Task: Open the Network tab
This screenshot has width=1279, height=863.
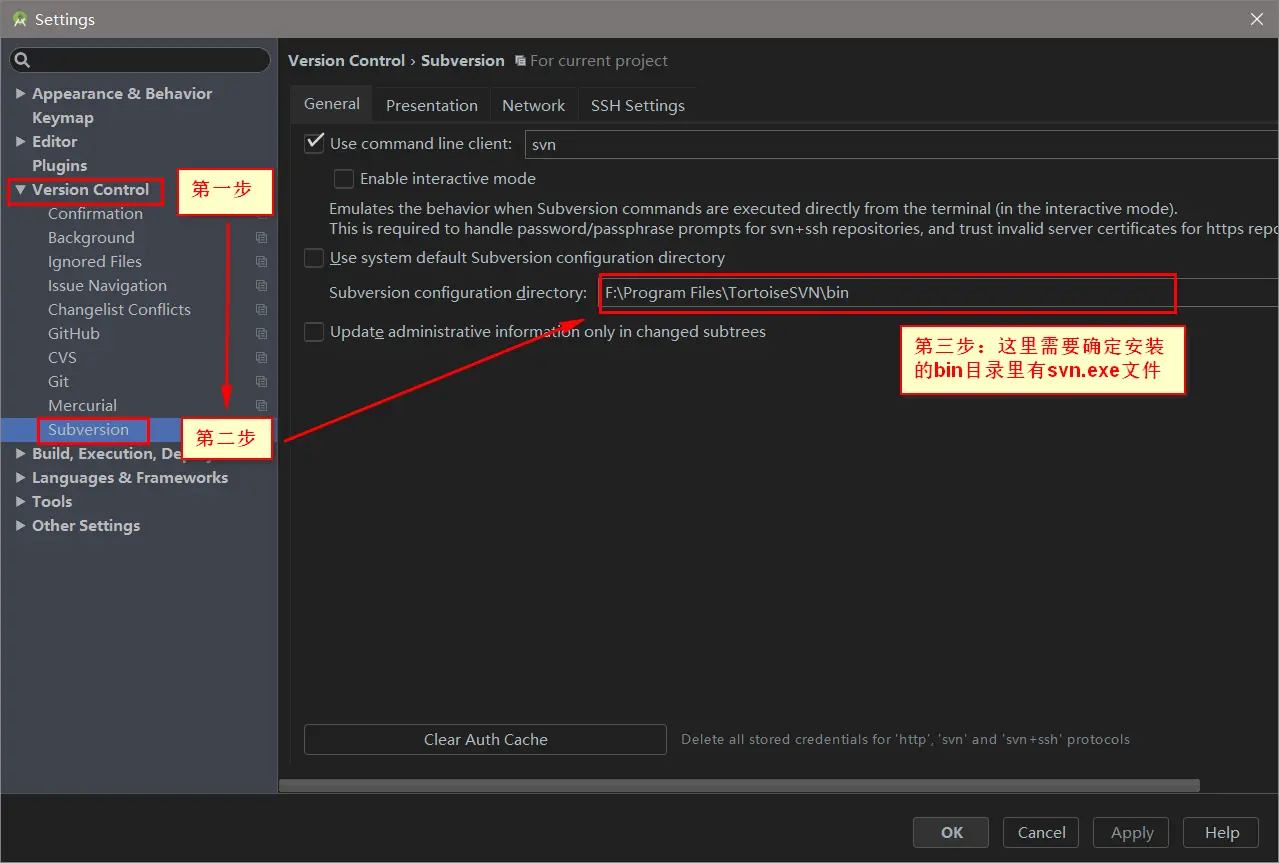Action: (x=534, y=105)
